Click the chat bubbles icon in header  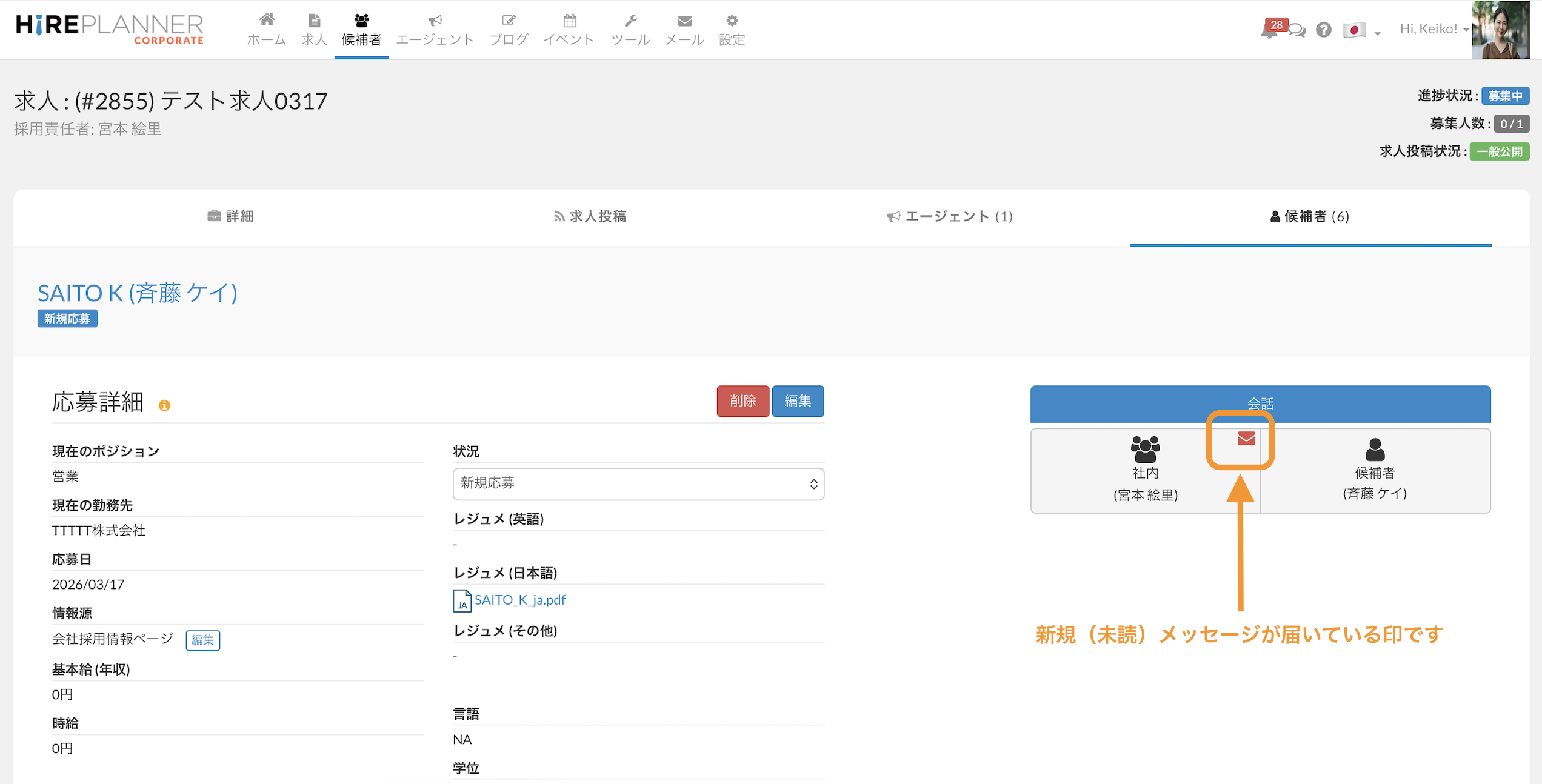(1297, 30)
